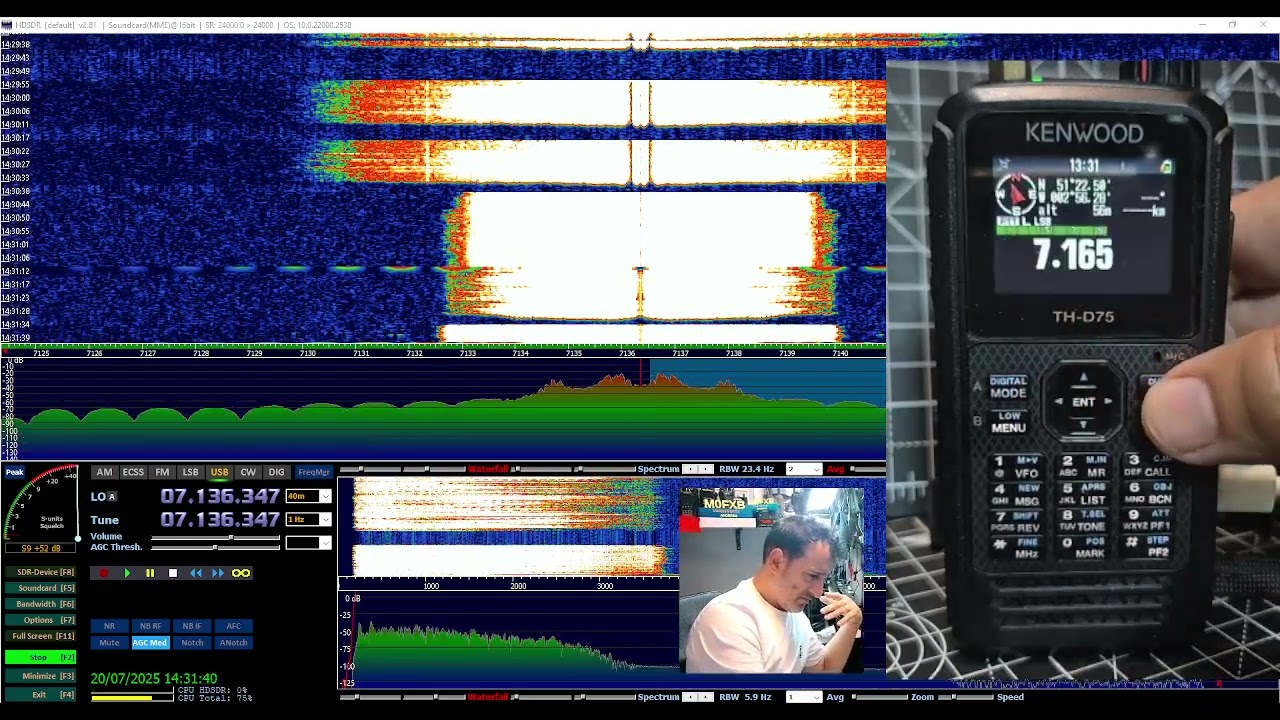The height and width of the screenshot is (720, 1280).
Task: Open Options [F7] menu
Action: pyautogui.click(x=40, y=620)
